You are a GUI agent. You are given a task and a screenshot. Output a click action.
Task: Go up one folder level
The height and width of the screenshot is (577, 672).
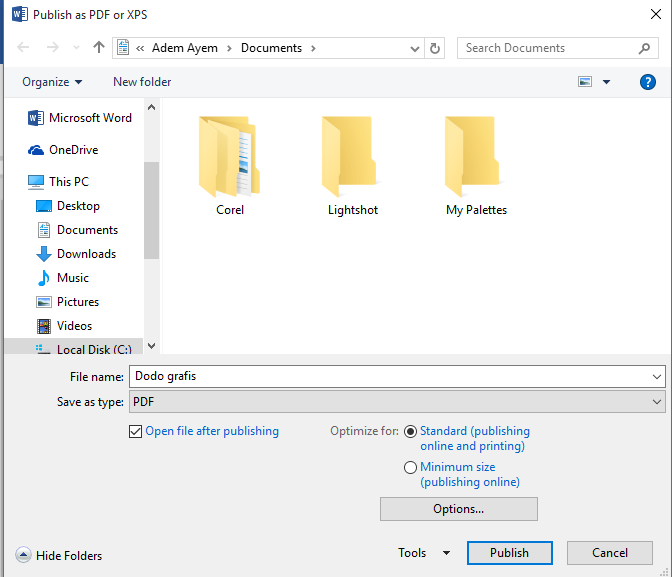[x=99, y=47]
